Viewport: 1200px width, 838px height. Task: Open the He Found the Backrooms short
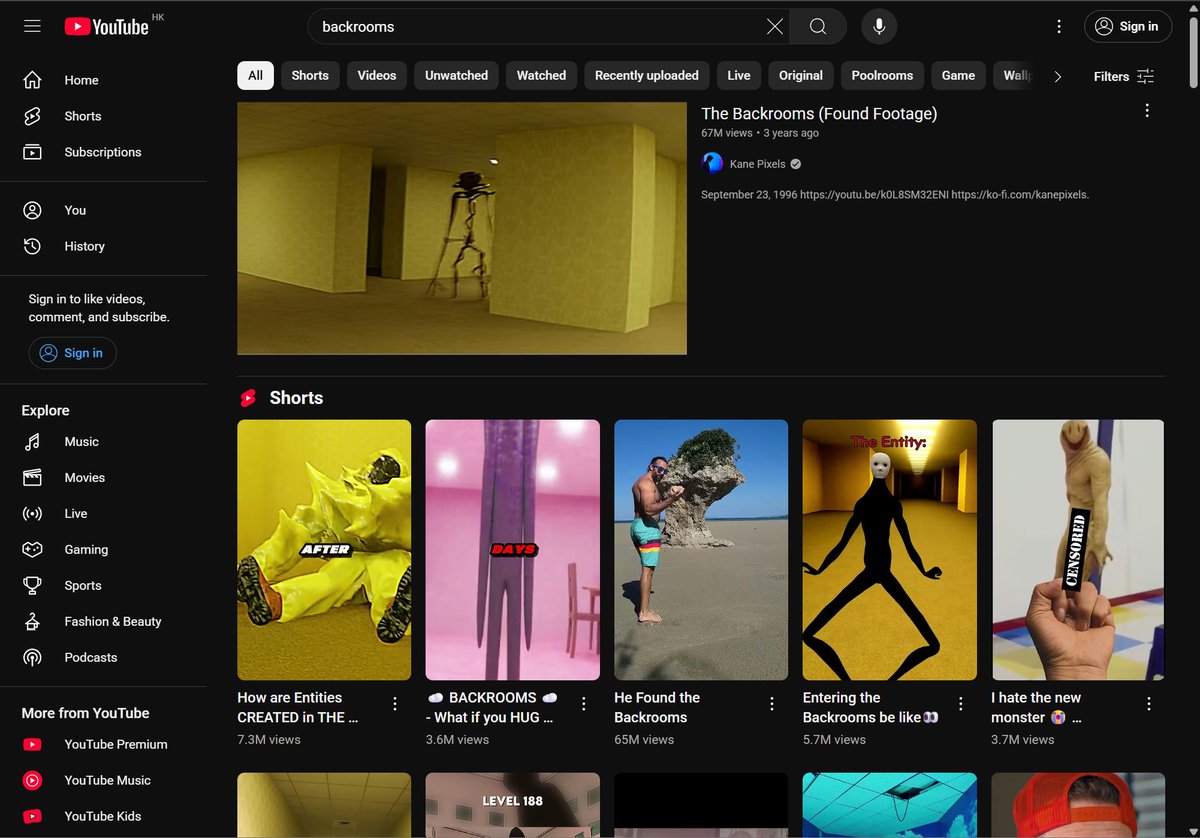click(x=701, y=550)
